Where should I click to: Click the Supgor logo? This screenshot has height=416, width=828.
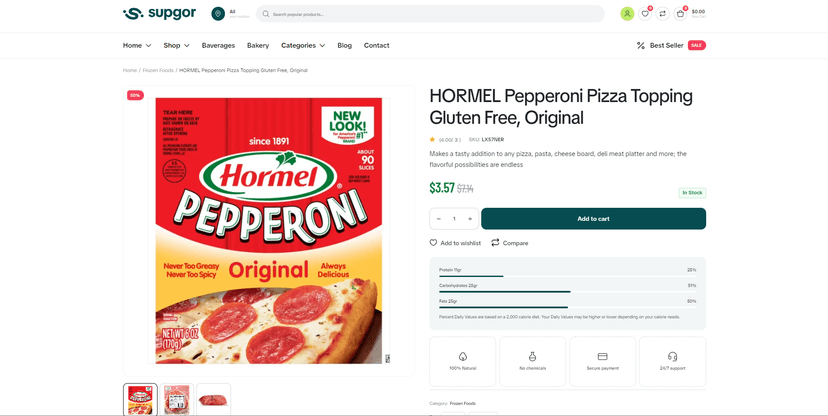click(x=159, y=14)
